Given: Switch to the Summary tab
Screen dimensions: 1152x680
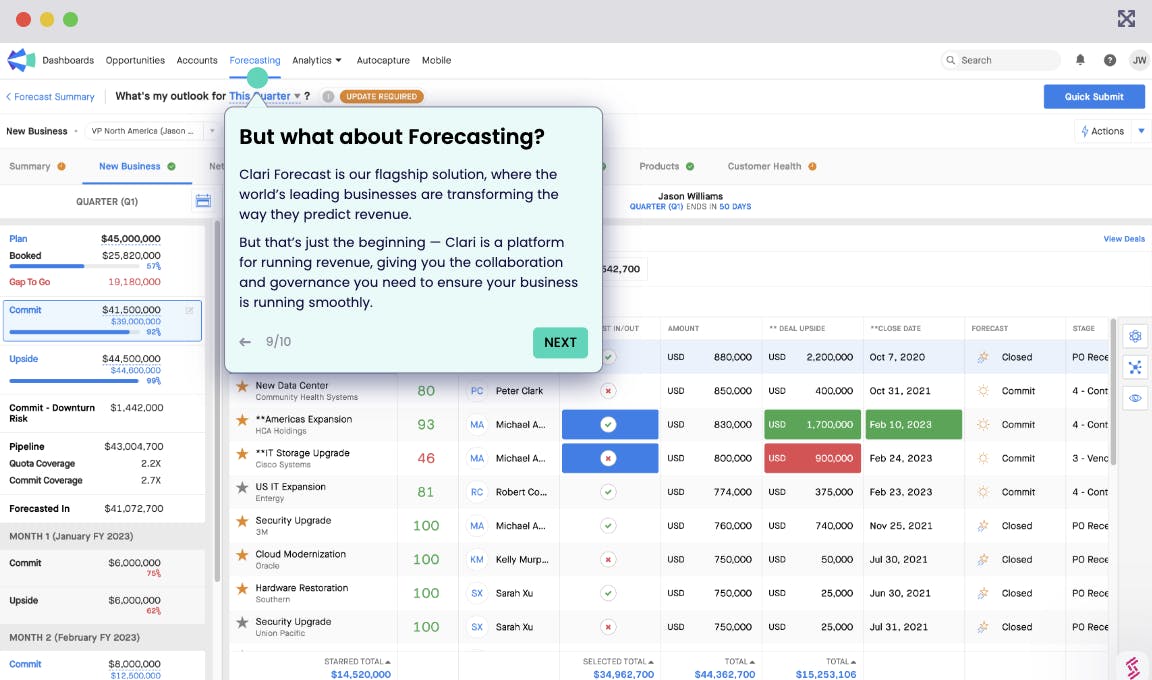Looking at the screenshot, I should tap(37, 167).
